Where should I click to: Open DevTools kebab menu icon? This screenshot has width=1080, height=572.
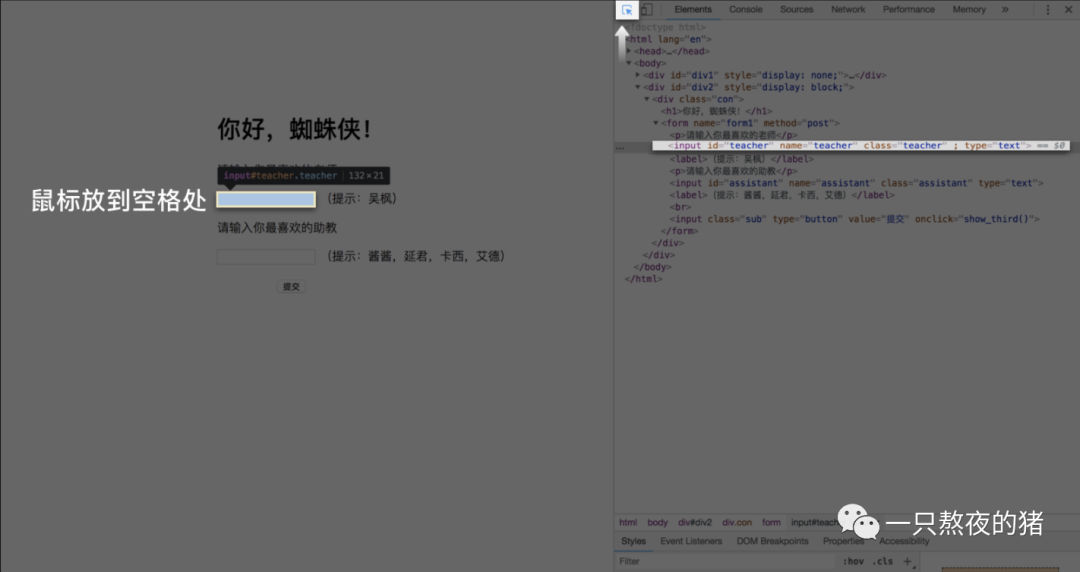click(1048, 10)
